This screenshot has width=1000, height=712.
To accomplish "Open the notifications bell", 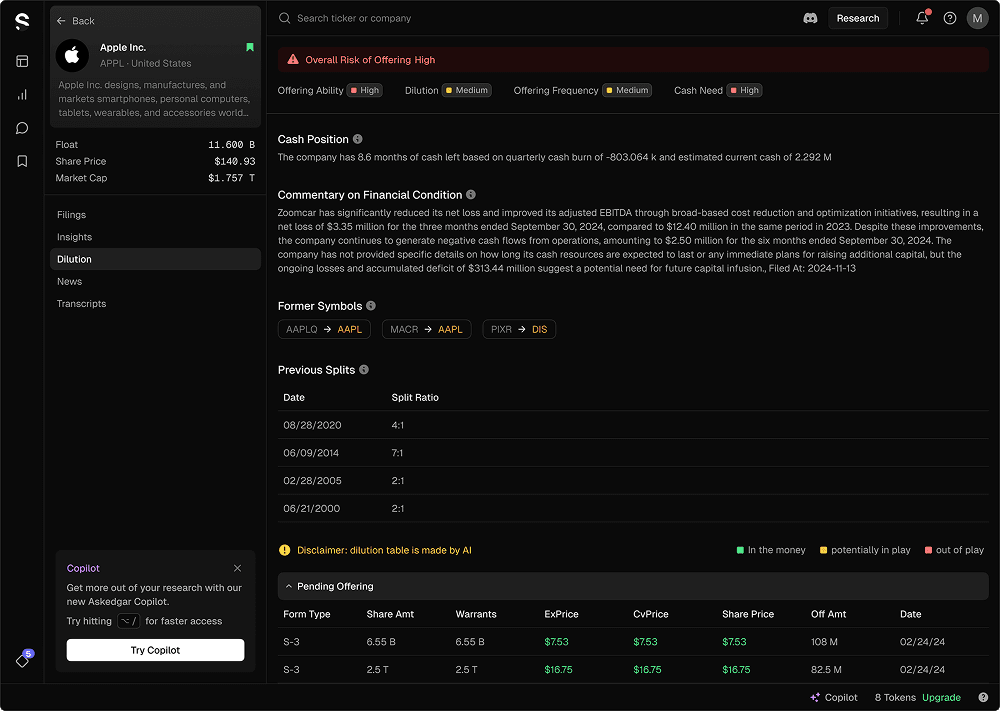I will tap(921, 18).
